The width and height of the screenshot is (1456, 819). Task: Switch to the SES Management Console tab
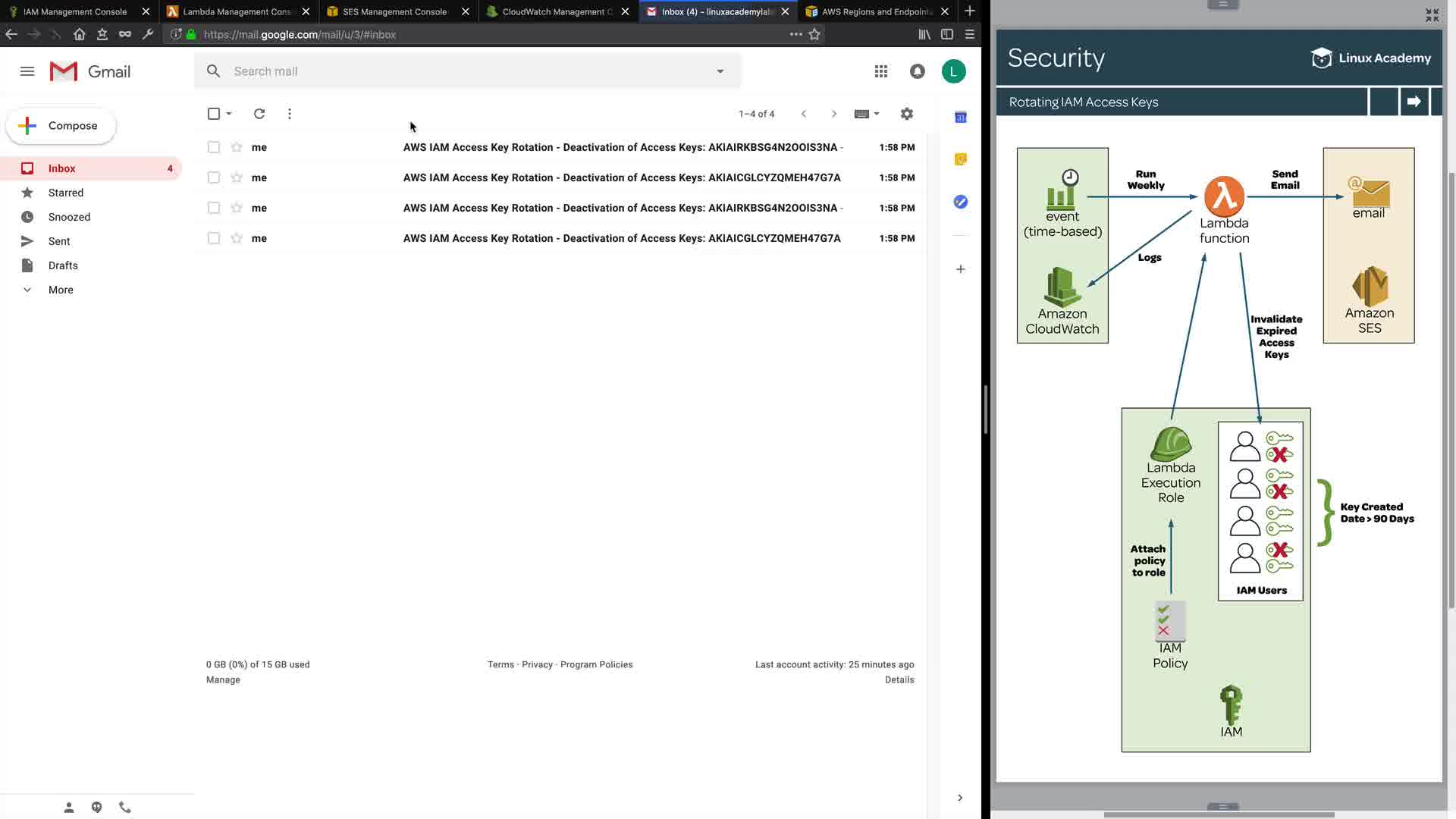tap(394, 11)
